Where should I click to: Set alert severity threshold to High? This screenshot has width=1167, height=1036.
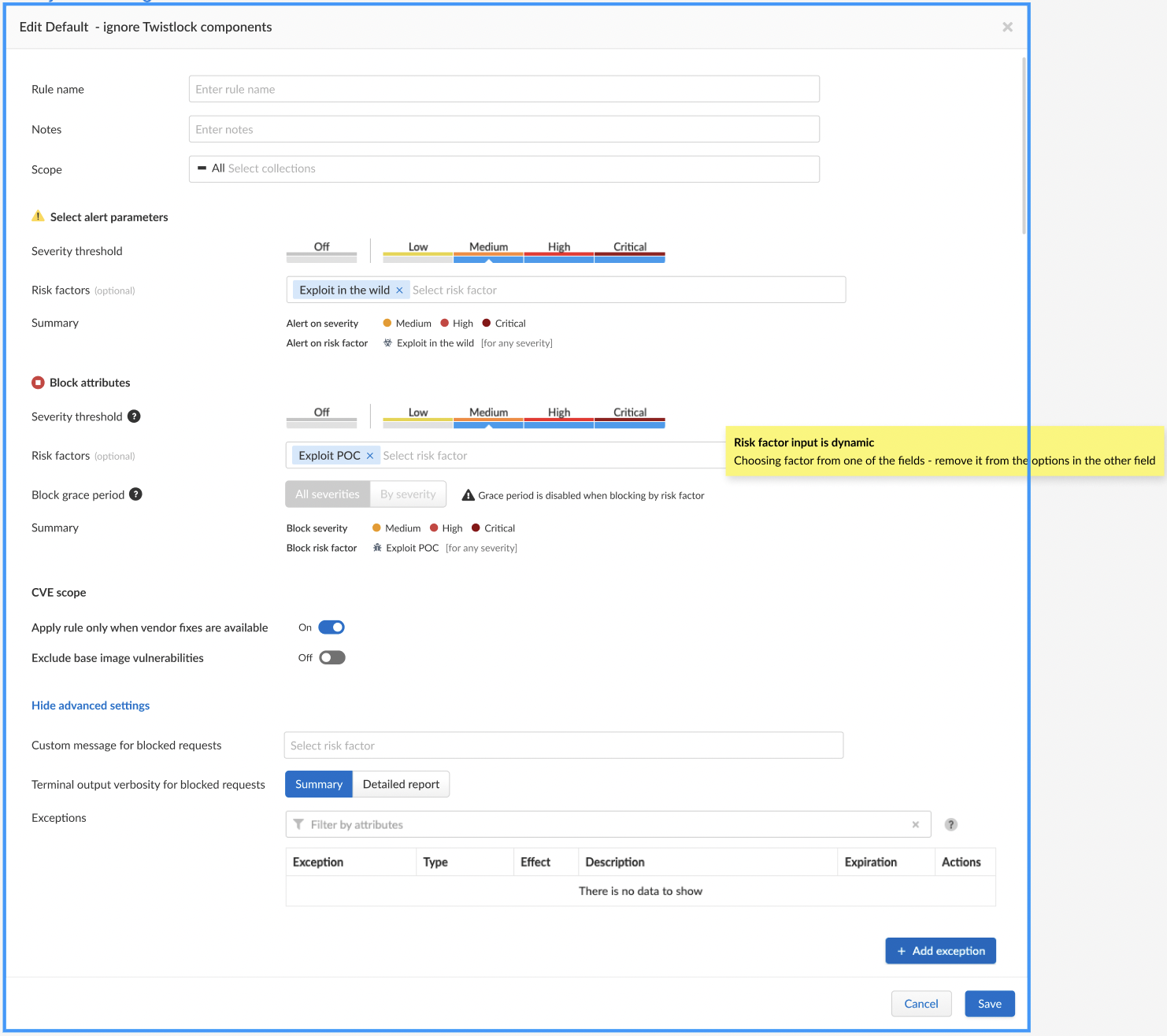click(559, 251)
